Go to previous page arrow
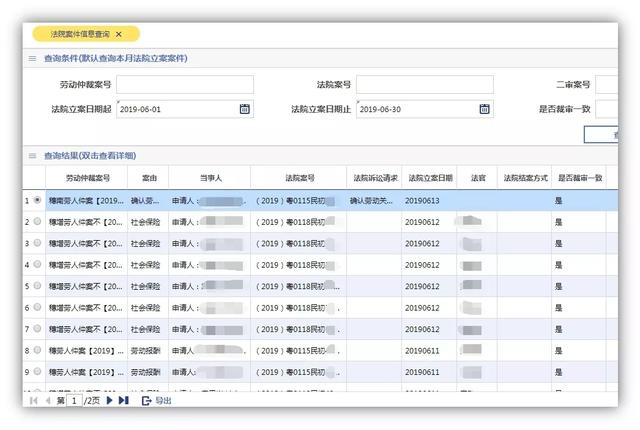Viewport: 640px width, 430px height. click(48, 401)
